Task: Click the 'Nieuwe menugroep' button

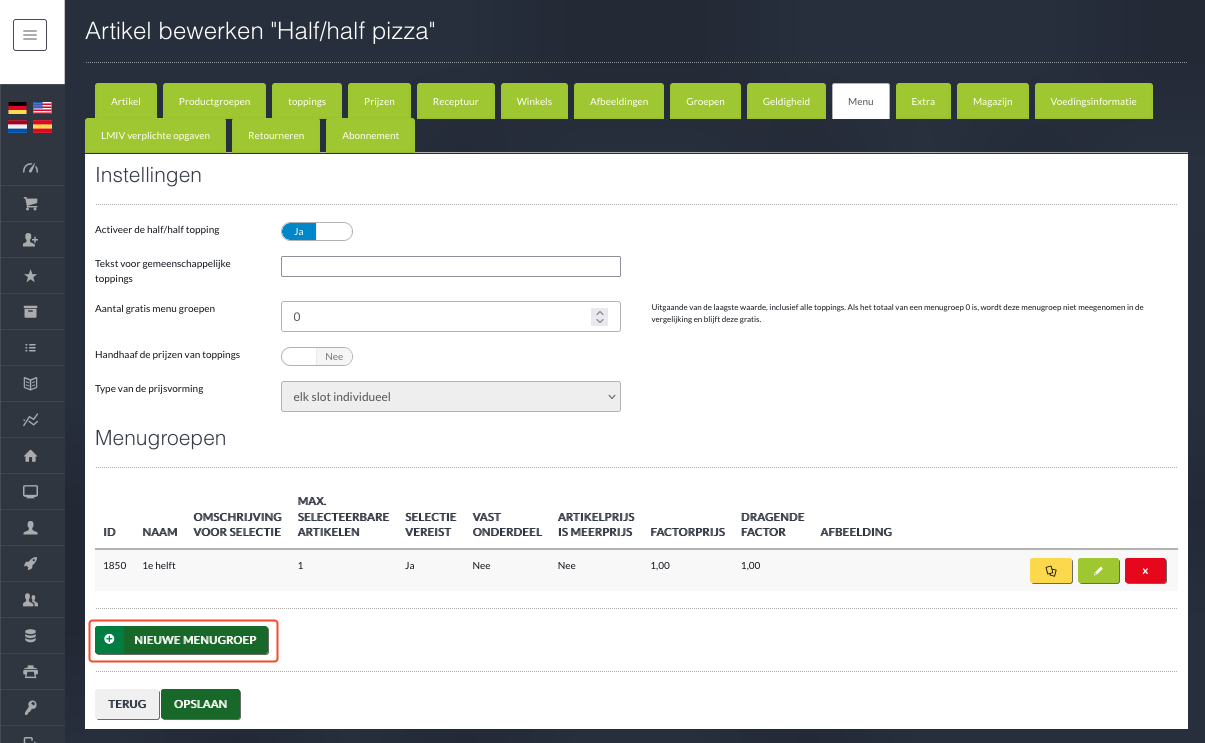Action: pos(182,640)
